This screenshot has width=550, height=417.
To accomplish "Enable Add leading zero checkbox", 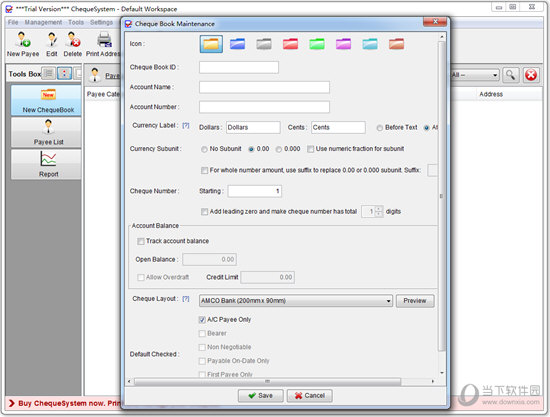I will coord(204,211).
